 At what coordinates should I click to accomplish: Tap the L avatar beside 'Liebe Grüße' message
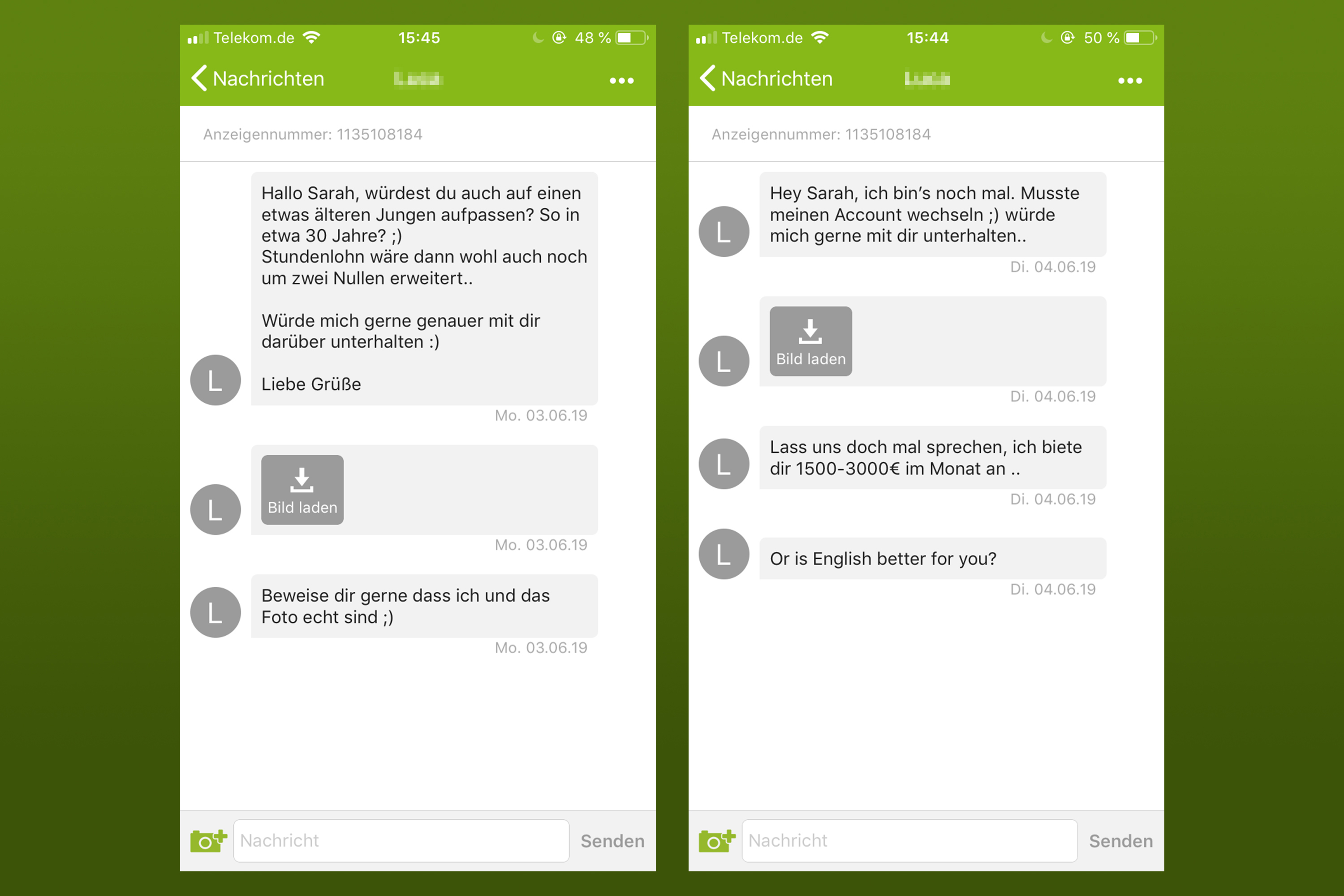pyautogui.click(x=215, y=380)
